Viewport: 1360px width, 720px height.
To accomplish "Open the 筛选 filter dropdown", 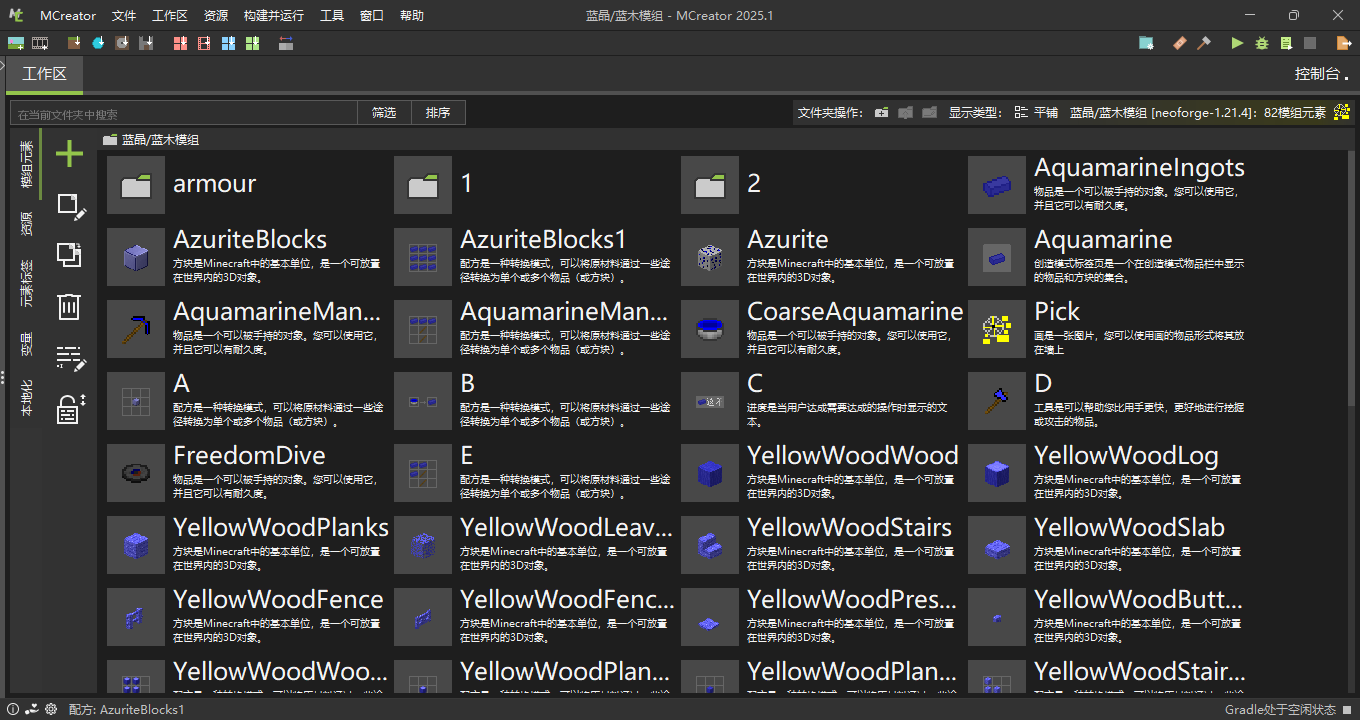I will click(384, 113).
